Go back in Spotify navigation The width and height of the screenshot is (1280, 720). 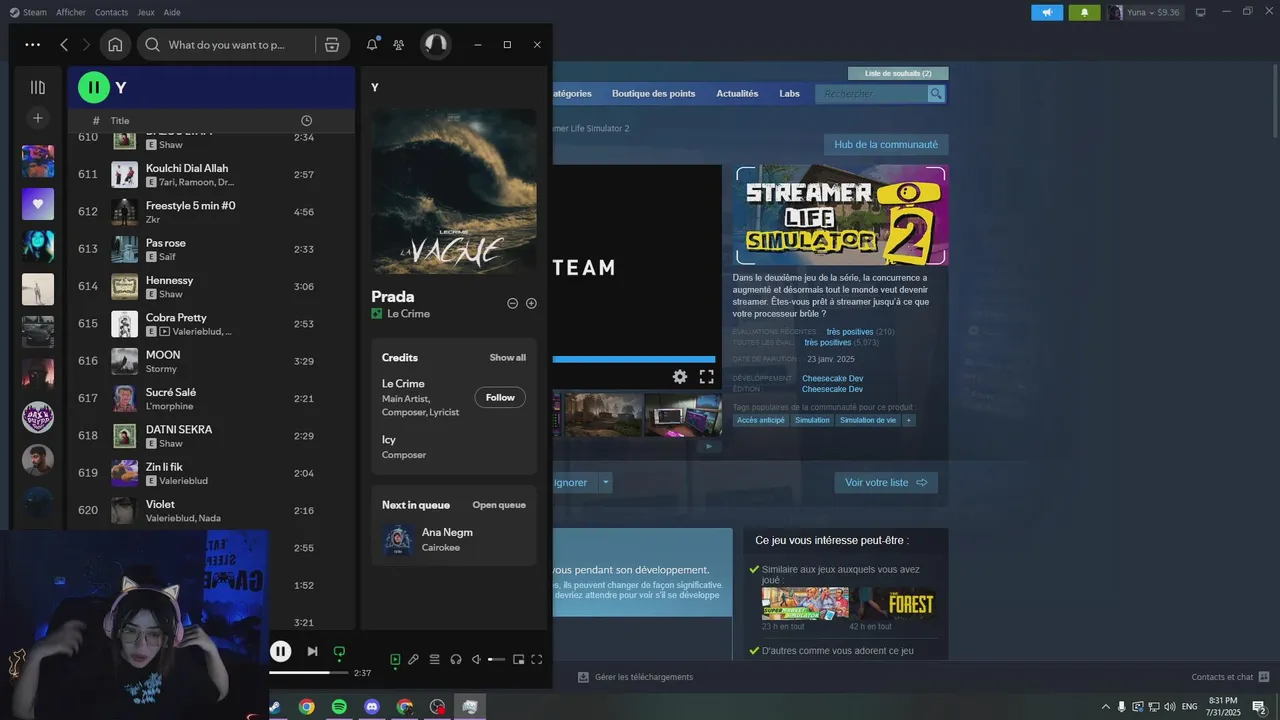(64, 45)
